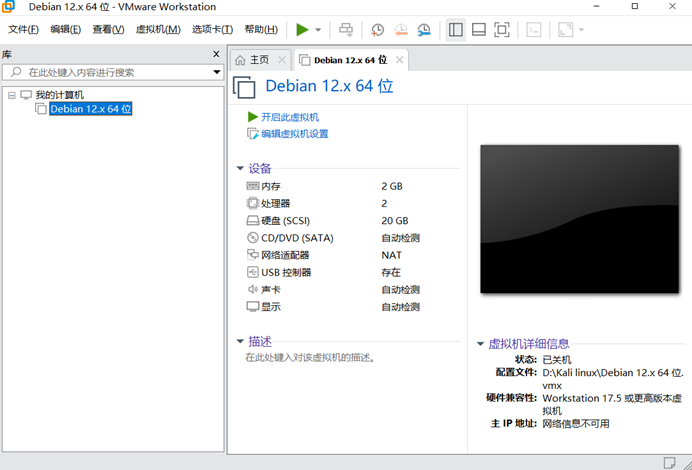This screenshot has width=692, height=470.
Task: Click the 2 GB memory value
Action: click(x=392, y=186)
